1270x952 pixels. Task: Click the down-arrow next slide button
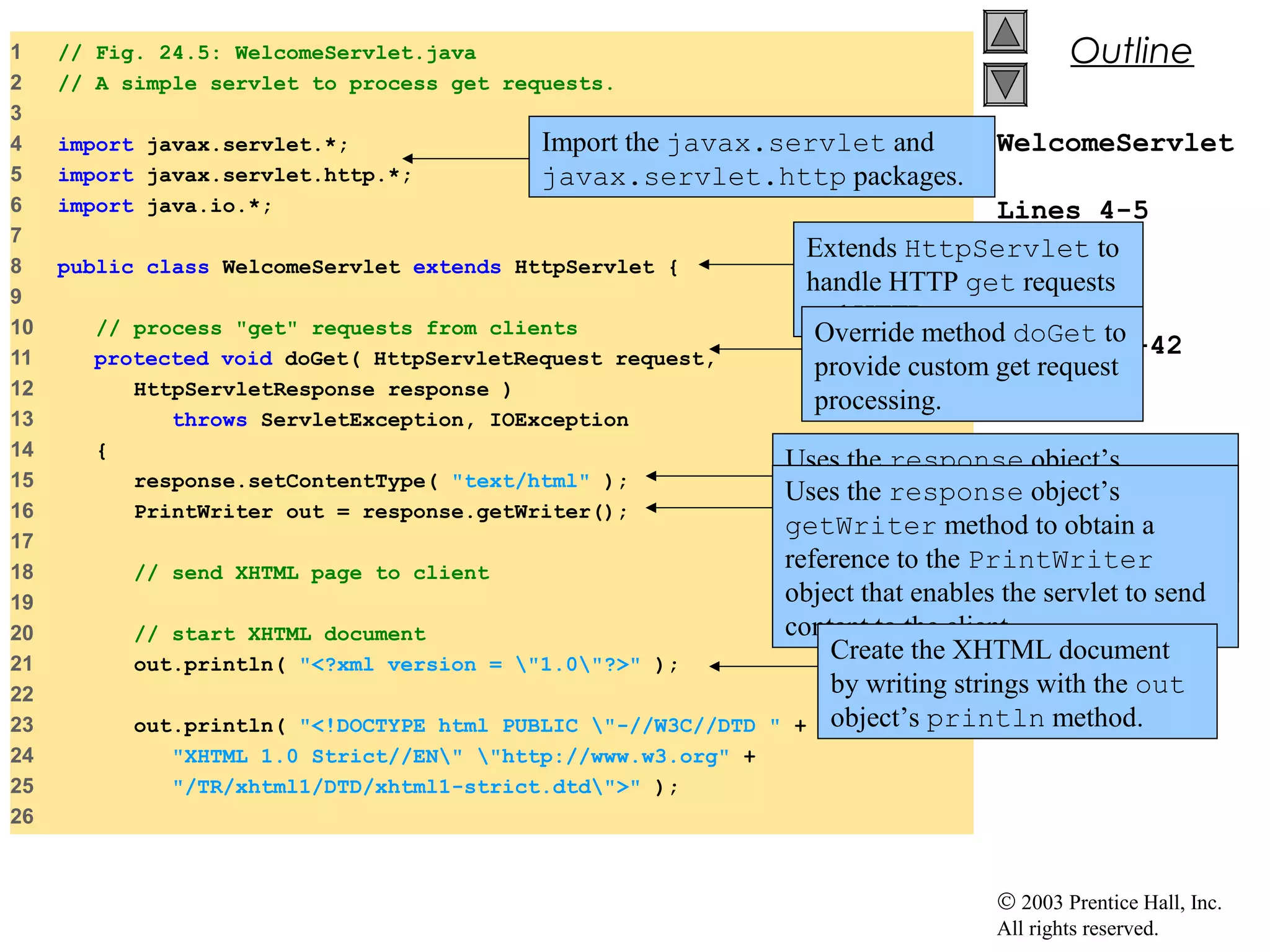(1005, 84)
